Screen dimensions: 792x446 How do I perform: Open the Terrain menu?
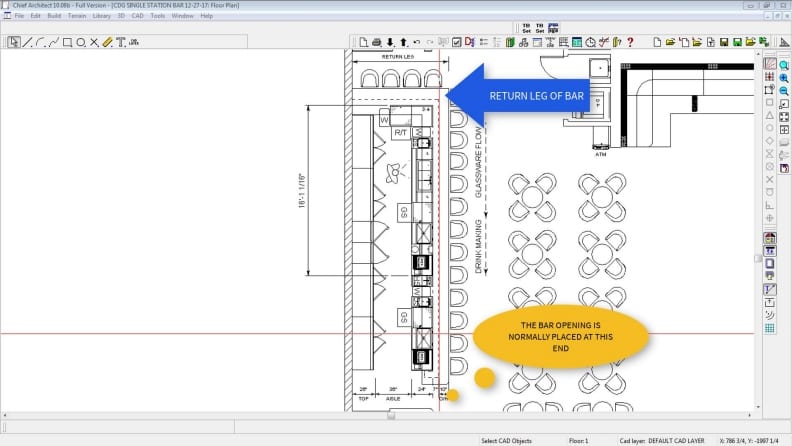tap(77, 16)
